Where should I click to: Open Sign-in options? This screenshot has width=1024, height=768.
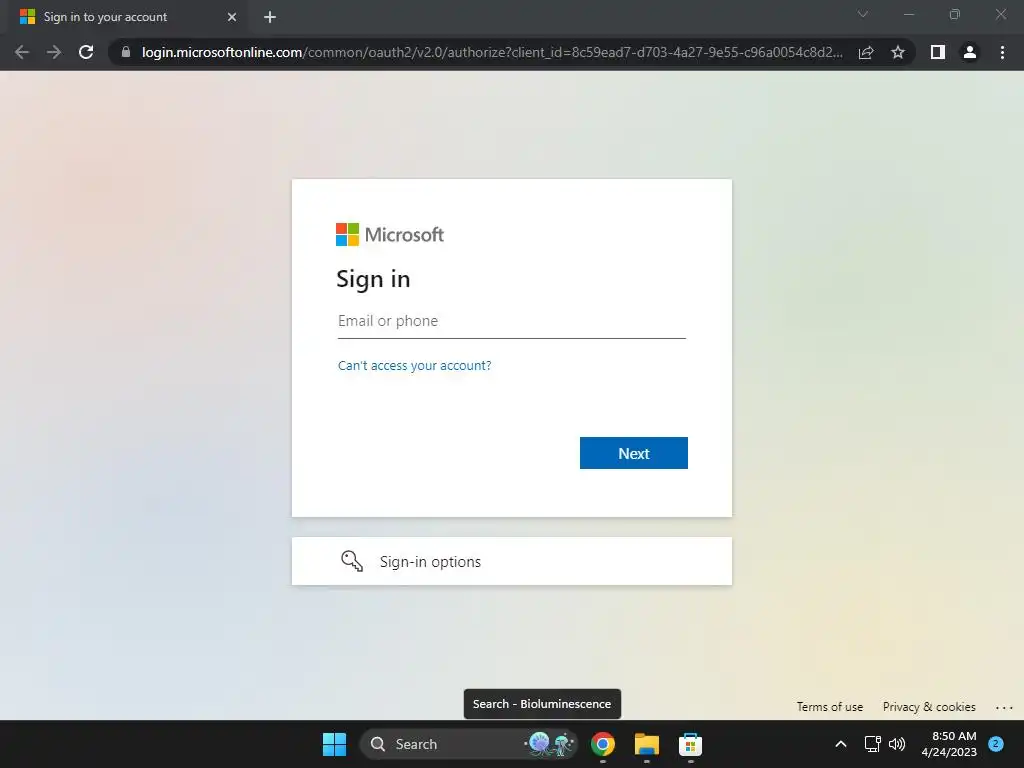(511, 561)
